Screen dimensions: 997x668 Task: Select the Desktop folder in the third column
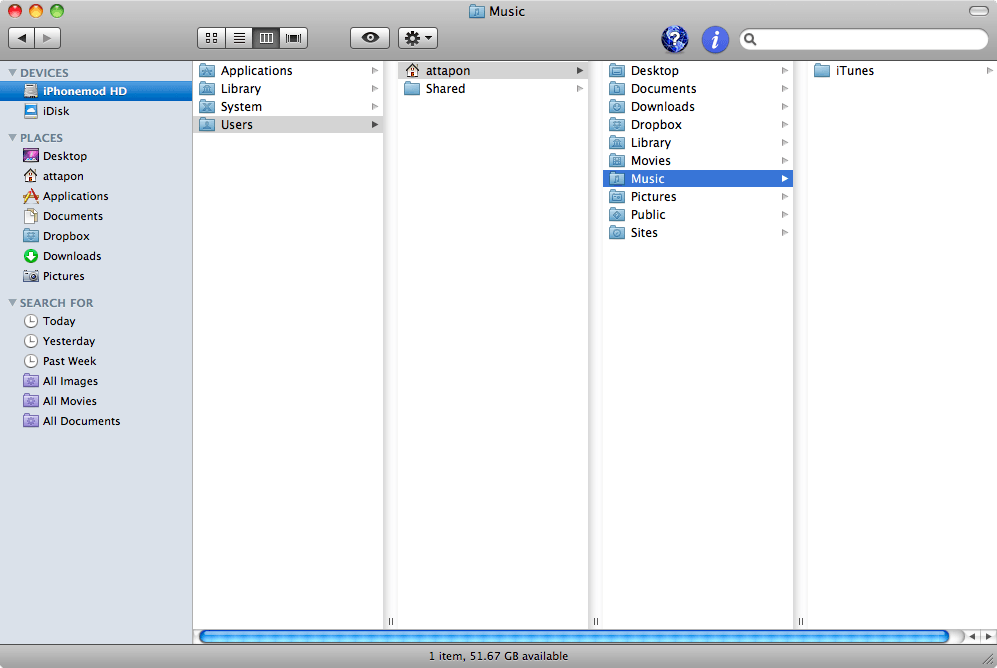[x=698, y=71]
